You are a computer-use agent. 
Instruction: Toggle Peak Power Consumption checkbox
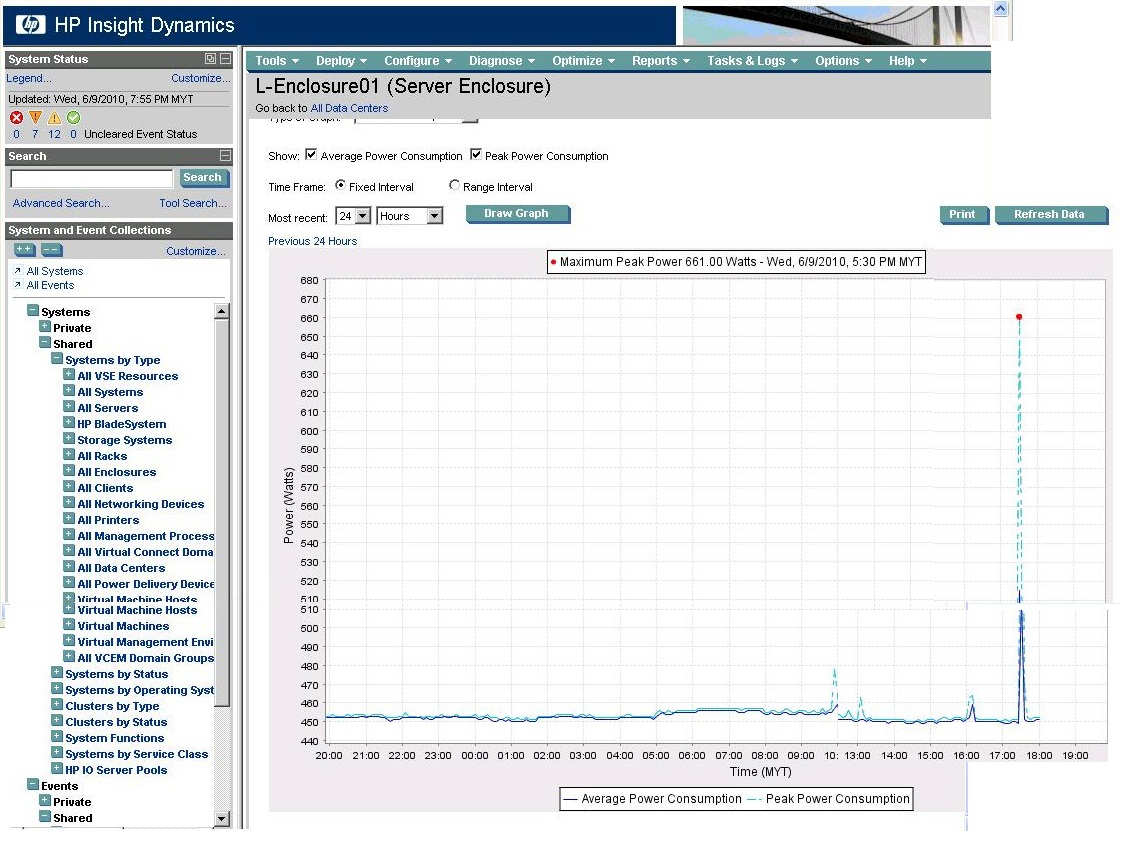[x=475, y=154]
